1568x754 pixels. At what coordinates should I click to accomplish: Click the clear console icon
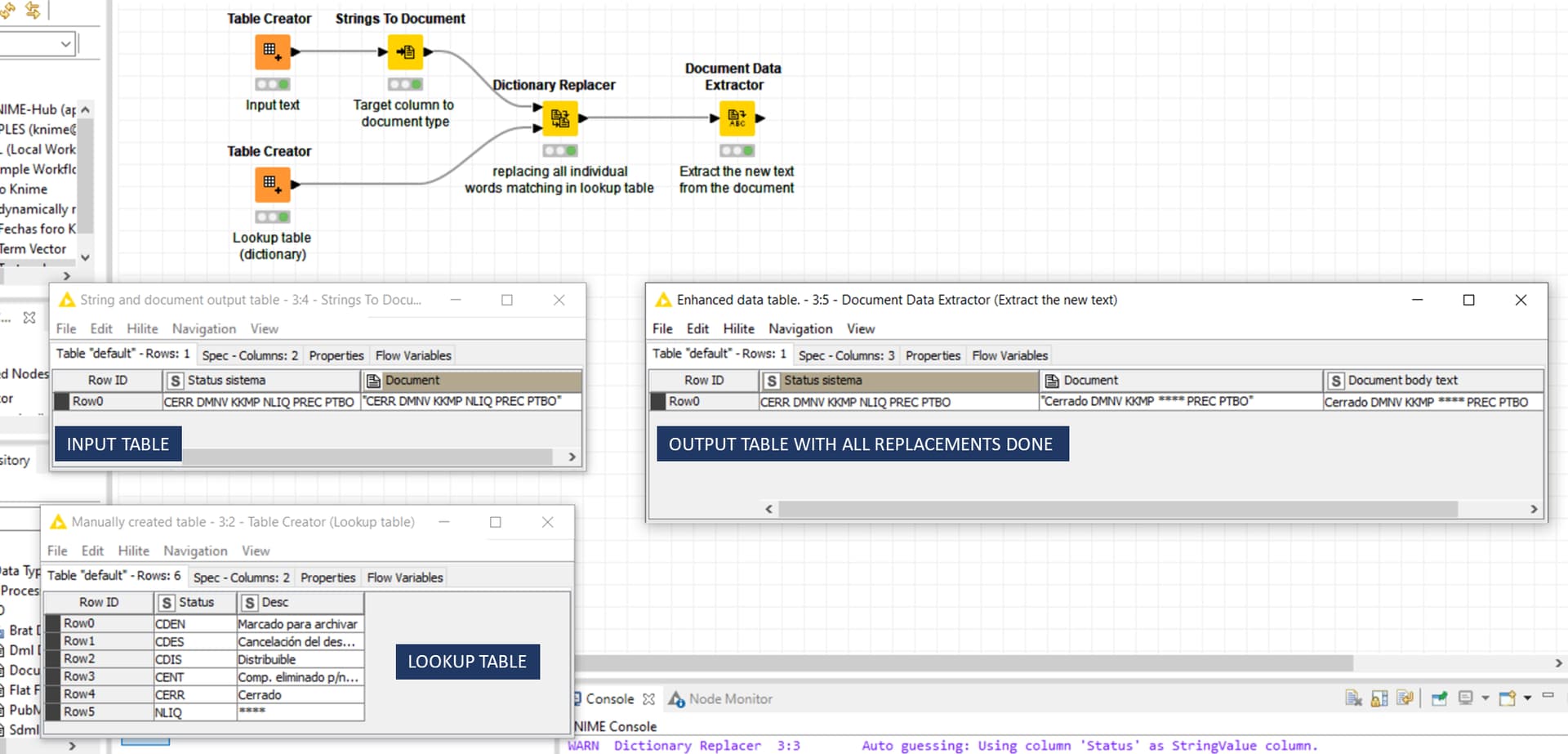[x=1353, y=698]
